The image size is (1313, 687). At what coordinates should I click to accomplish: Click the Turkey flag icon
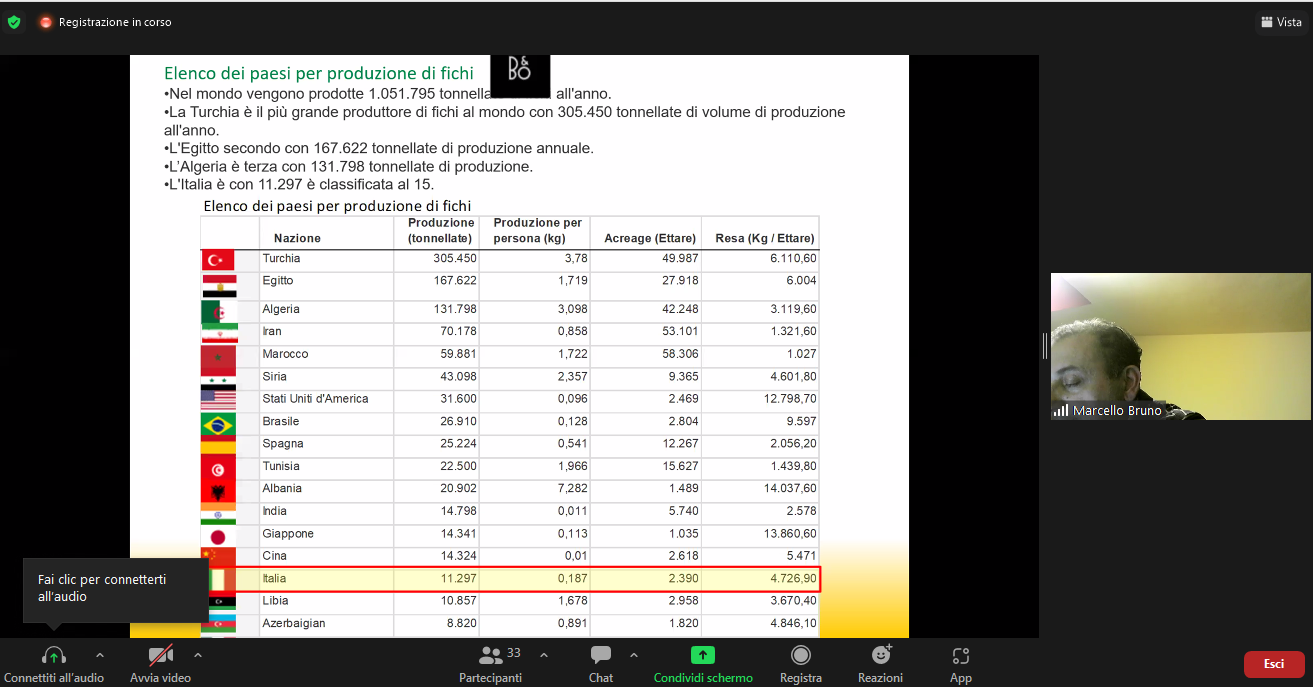pos(218,261)
